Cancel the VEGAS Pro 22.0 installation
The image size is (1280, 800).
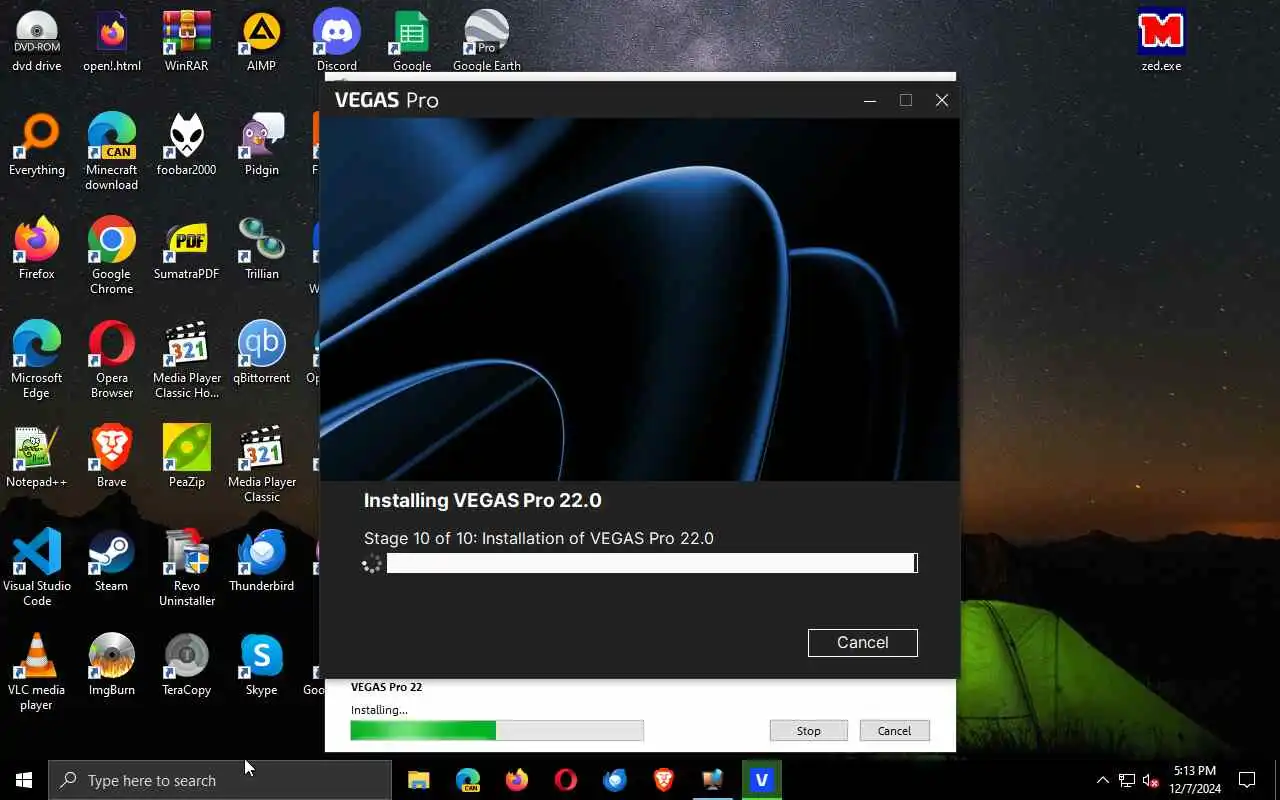(862, 643)
